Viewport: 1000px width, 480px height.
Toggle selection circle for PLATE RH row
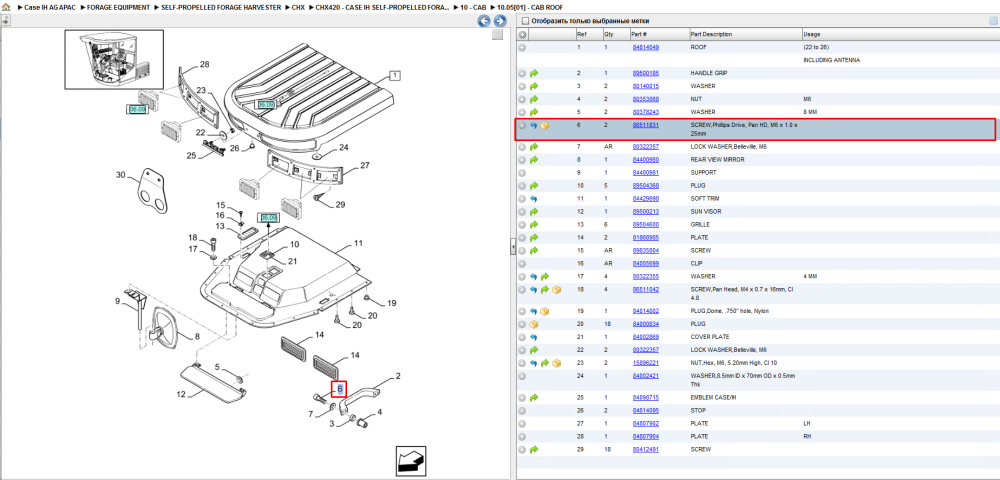(x=522, y=437)
